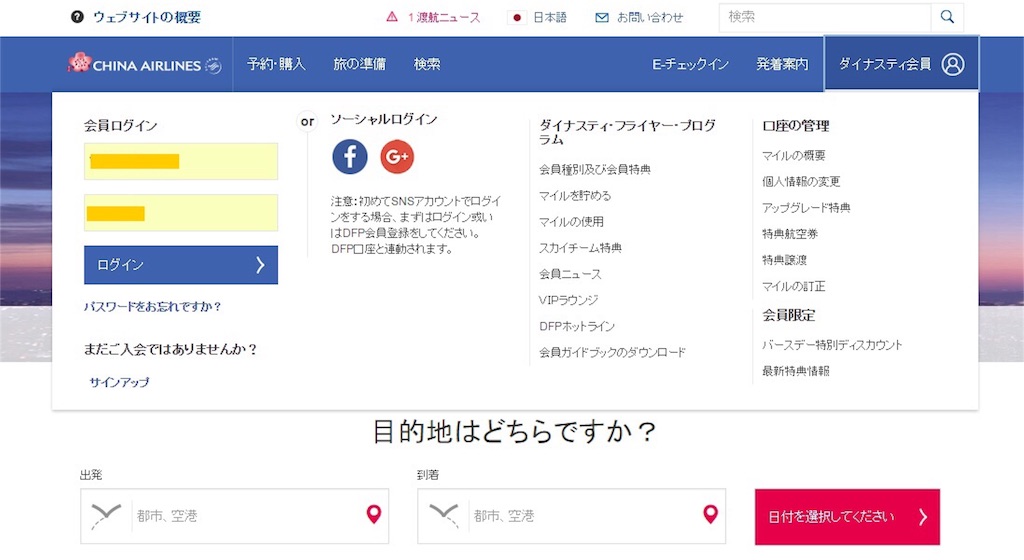
Task: Expand the 予約・購入 navigation menu
Action: pyautogui.click(x=276, y=64)
